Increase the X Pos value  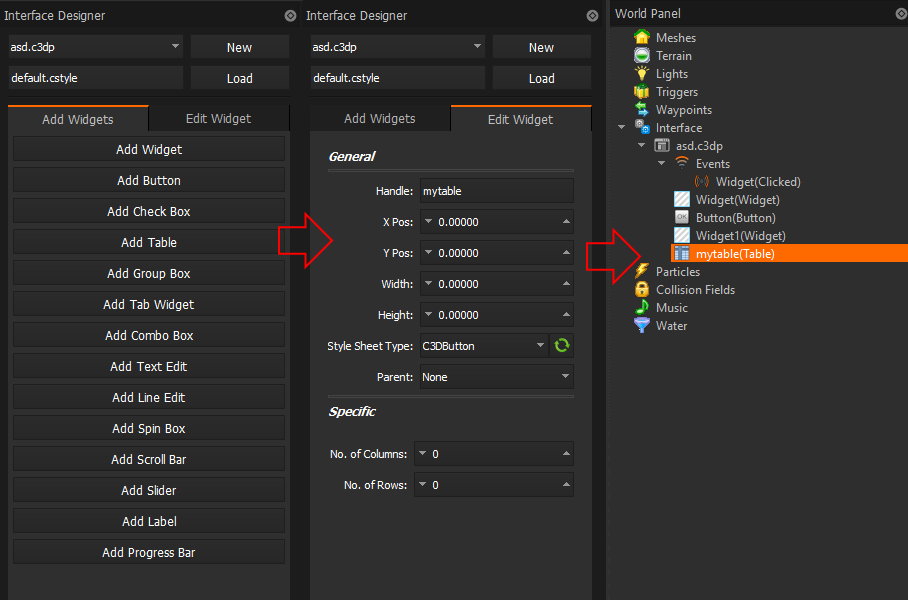pos(566,221)
